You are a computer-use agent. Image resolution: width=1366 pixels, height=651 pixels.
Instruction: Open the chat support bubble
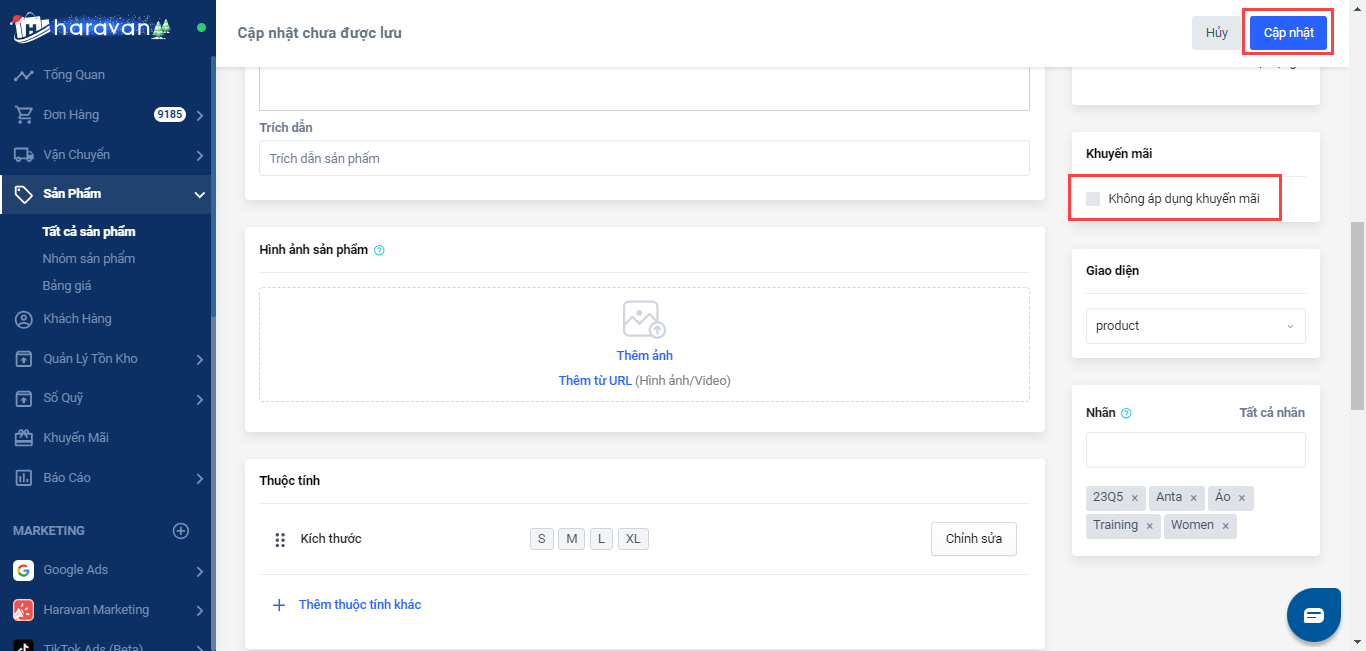point(1313,615)
